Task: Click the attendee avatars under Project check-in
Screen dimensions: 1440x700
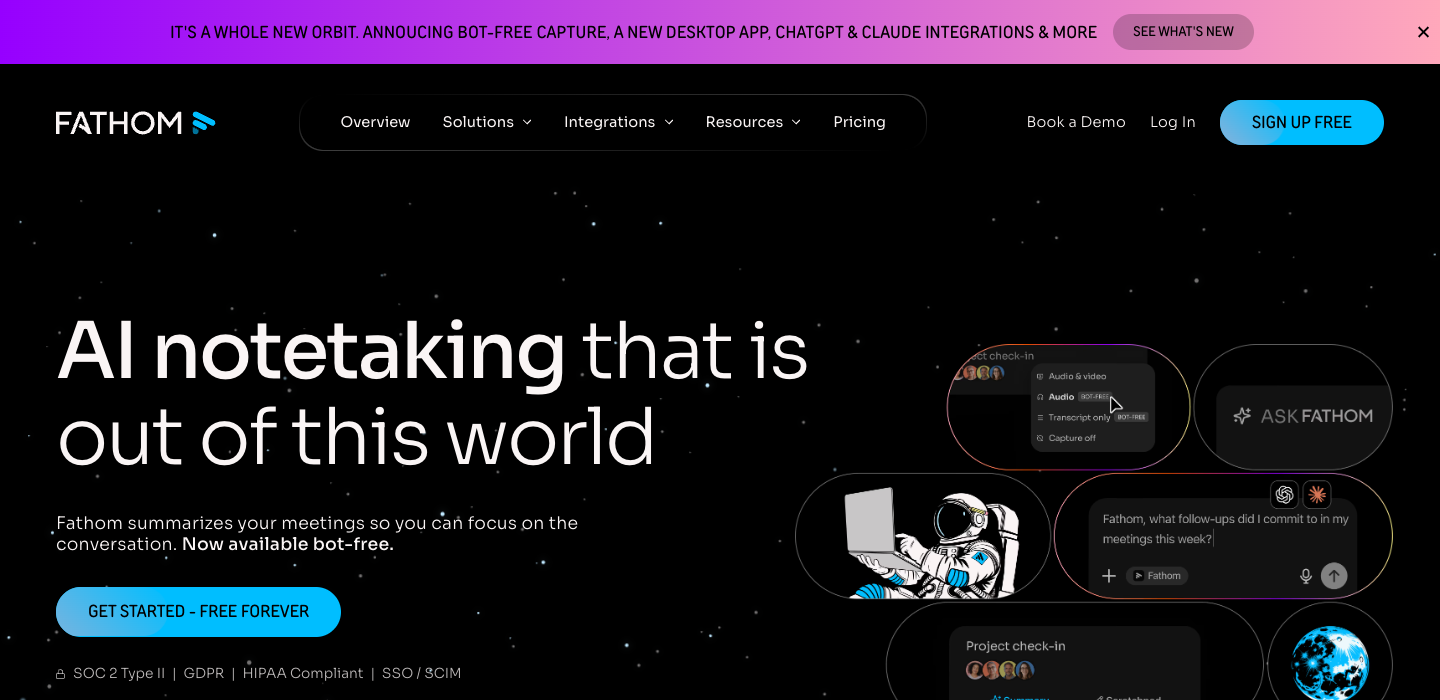Action: click(1000, 670)
